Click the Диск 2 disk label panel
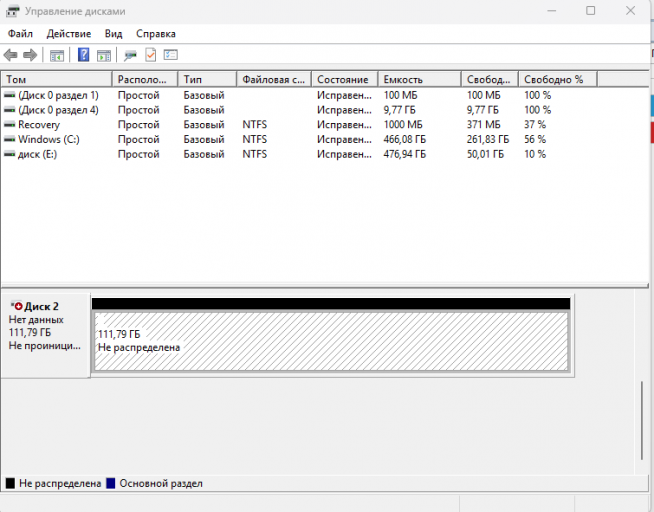Screen dimensions: 654x512 (45, 336)
